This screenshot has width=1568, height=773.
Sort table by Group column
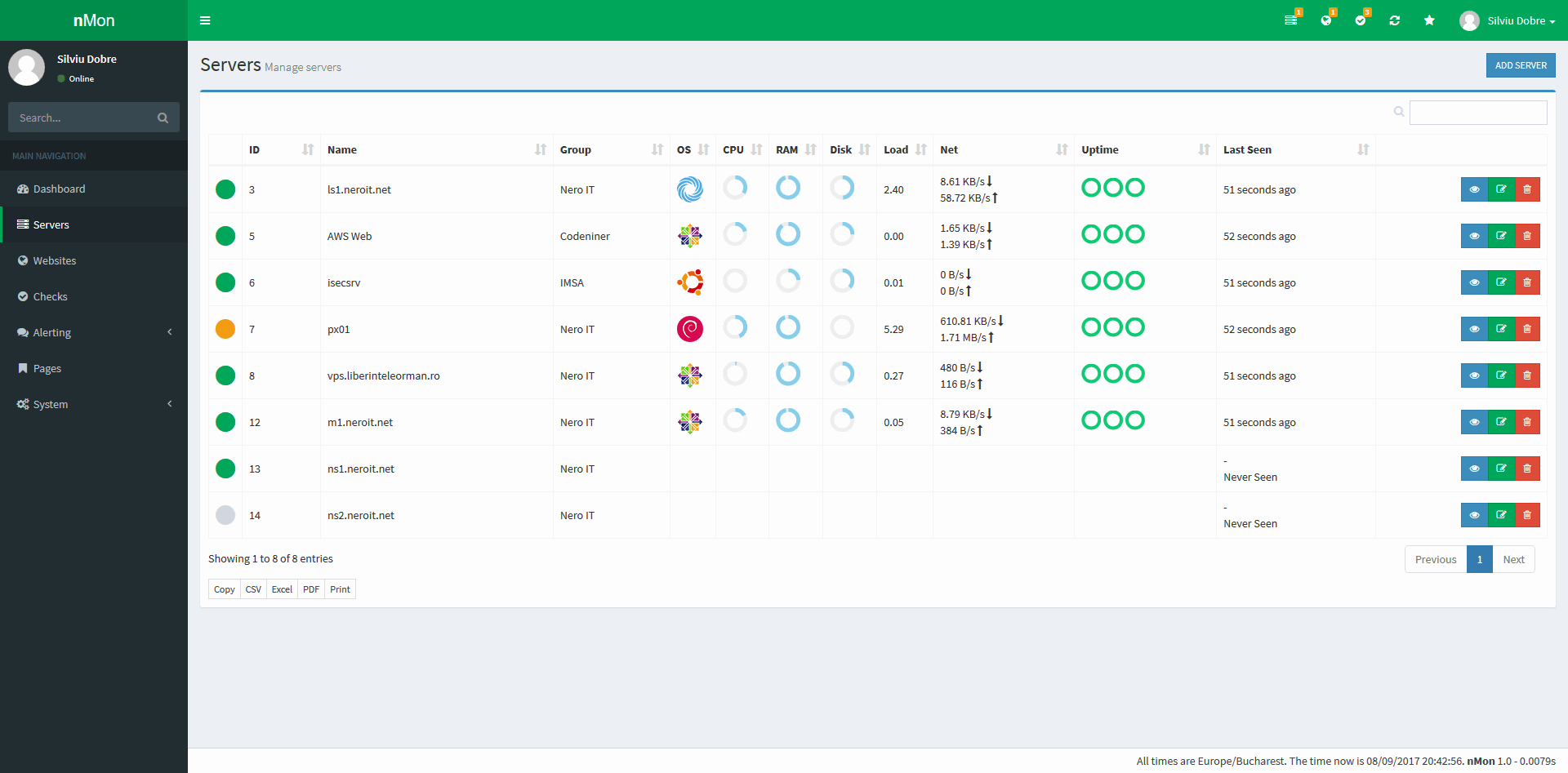click(x=611, y=149)
